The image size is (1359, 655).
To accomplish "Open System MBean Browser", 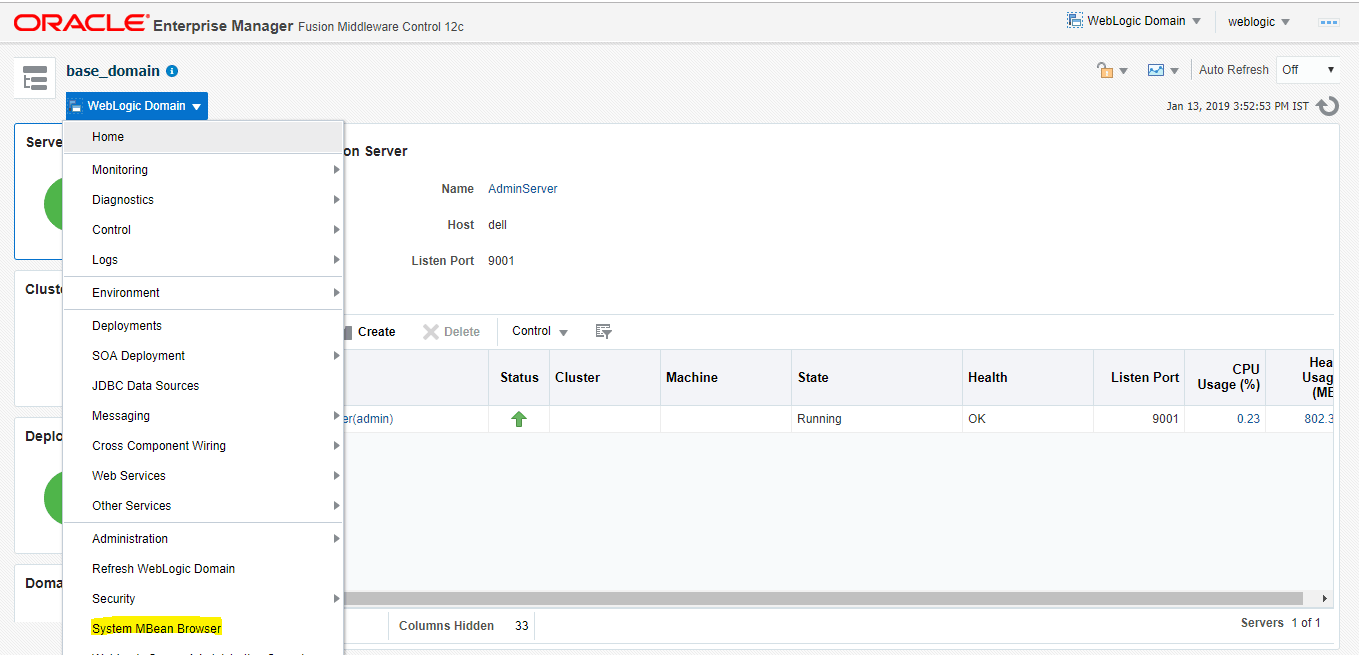I will [203, 629].
